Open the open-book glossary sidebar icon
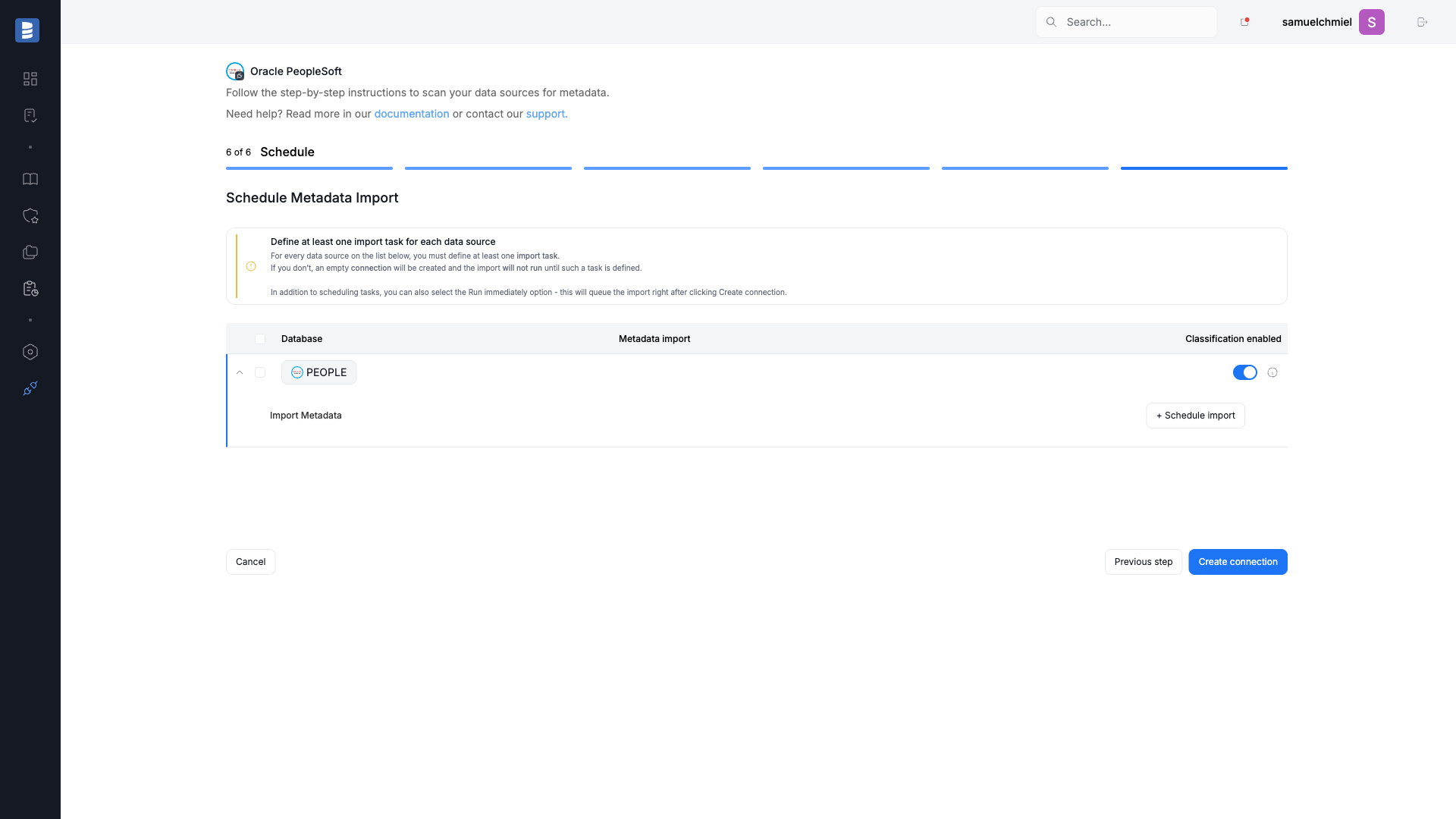The width and height of the screenshot is (1456, 819). tap(30, 179)
